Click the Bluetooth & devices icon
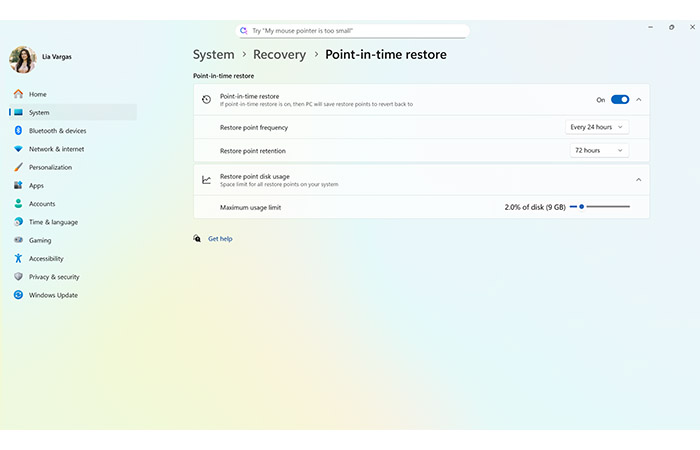Screen dimensions: 700x450 click(18, 131)
